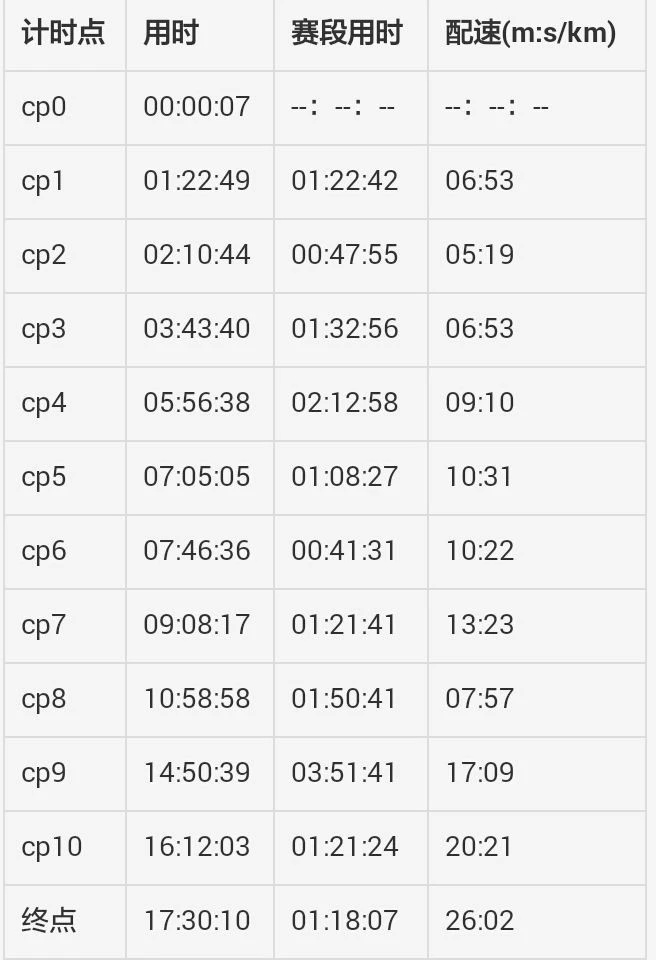Select the 赛段用时 column header

pos(346,33)
